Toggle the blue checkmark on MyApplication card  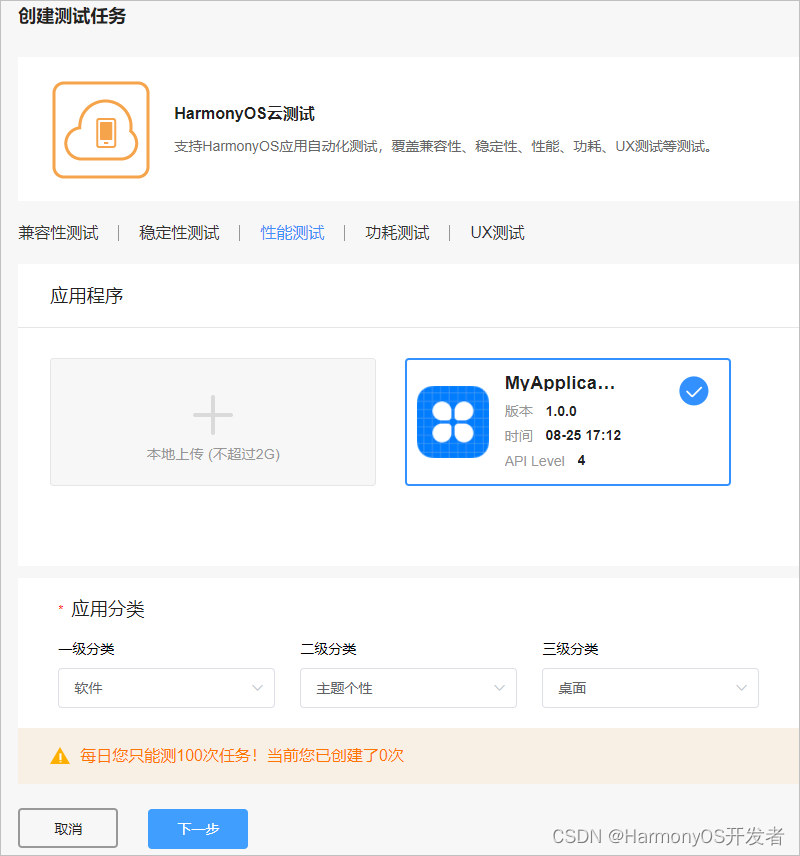pyautogui.click(x=694, y=391)
